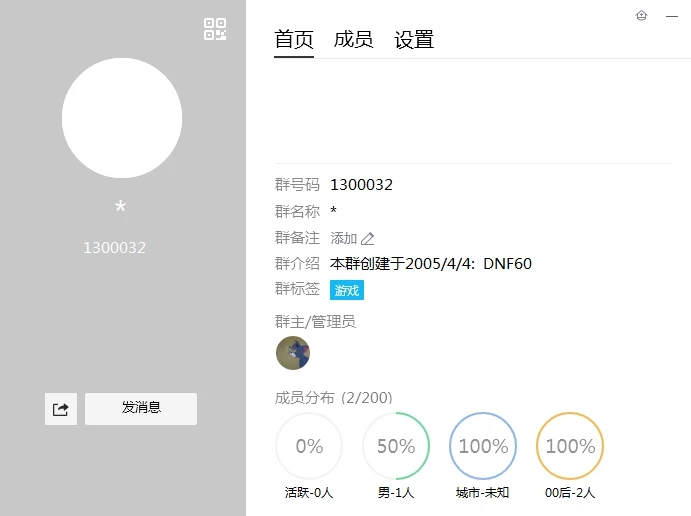Screen dimensions: 691x516
Task: Click the 群标签 label
Action: coord(297,289)
